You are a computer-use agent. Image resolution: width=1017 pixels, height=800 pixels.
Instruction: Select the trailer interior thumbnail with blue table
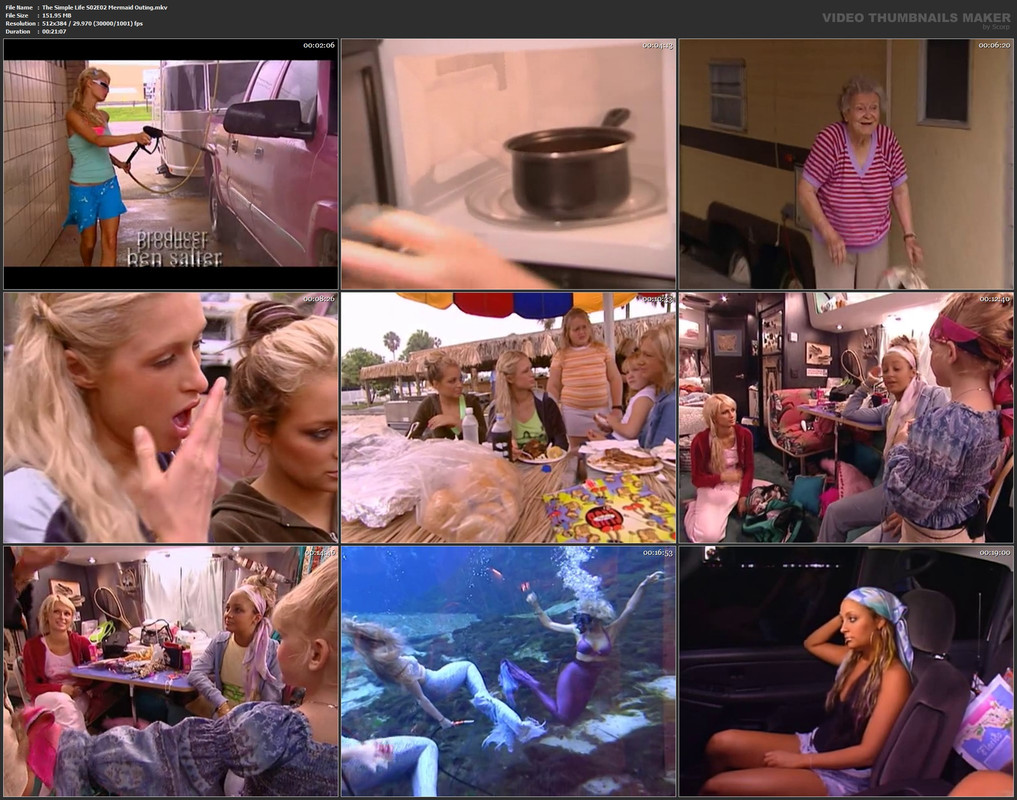click(x=171, y=671)
